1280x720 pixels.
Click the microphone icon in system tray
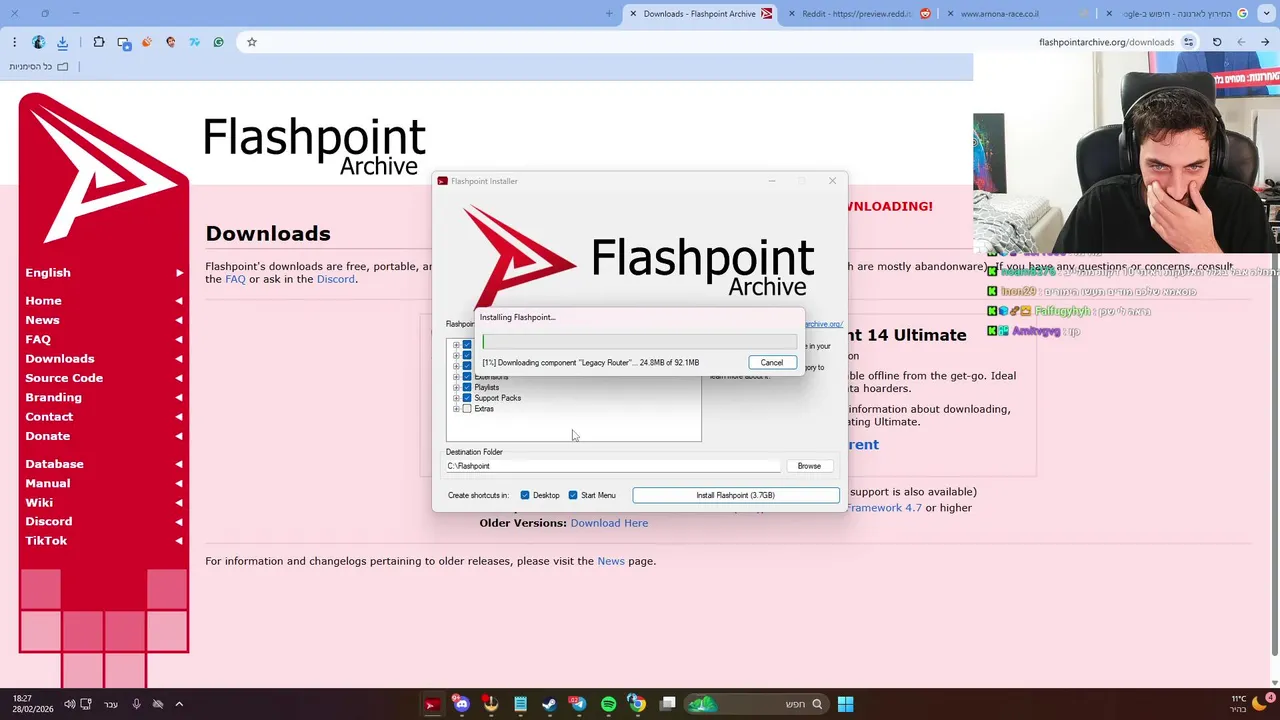pos(136,704)
